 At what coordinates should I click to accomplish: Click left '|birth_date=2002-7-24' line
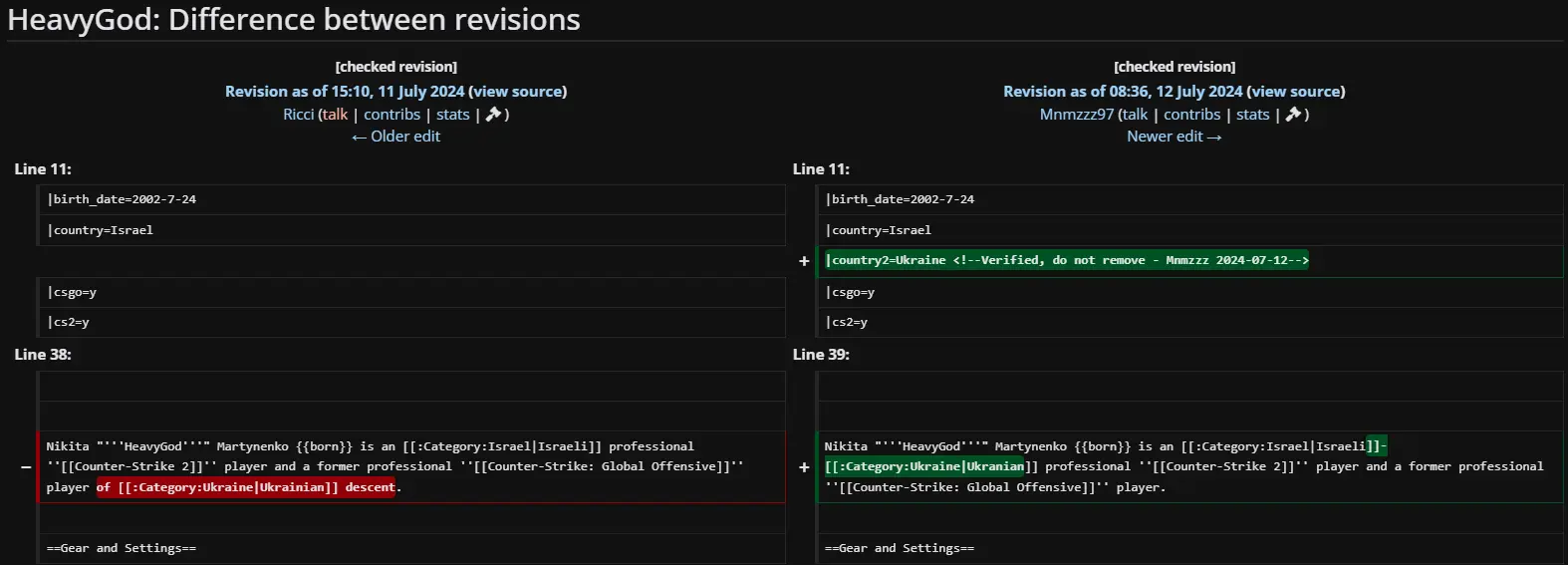[411, 199]
